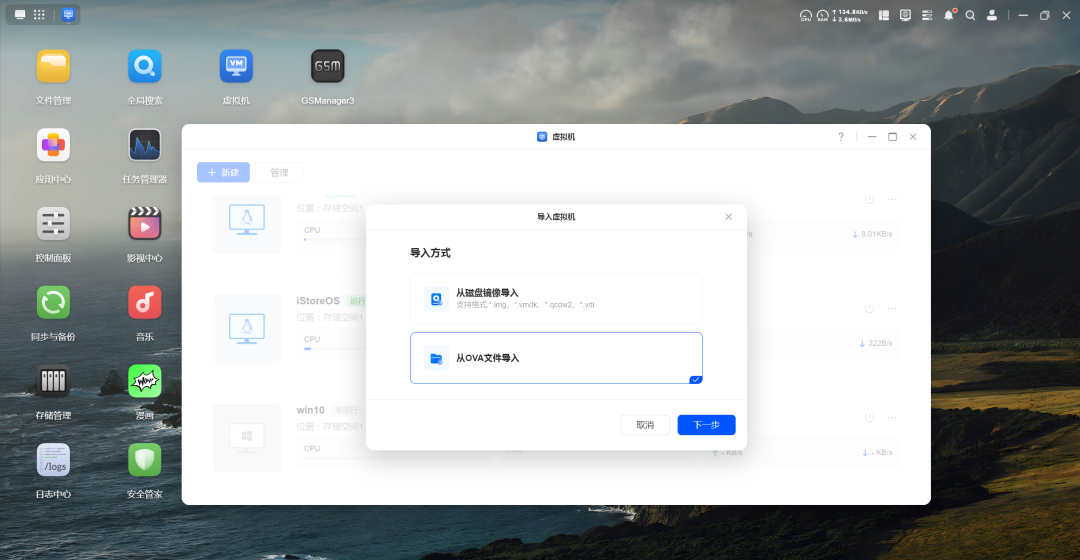Open the notifications bell icon
Screen dimensions: 1080x560
(949, 15)
